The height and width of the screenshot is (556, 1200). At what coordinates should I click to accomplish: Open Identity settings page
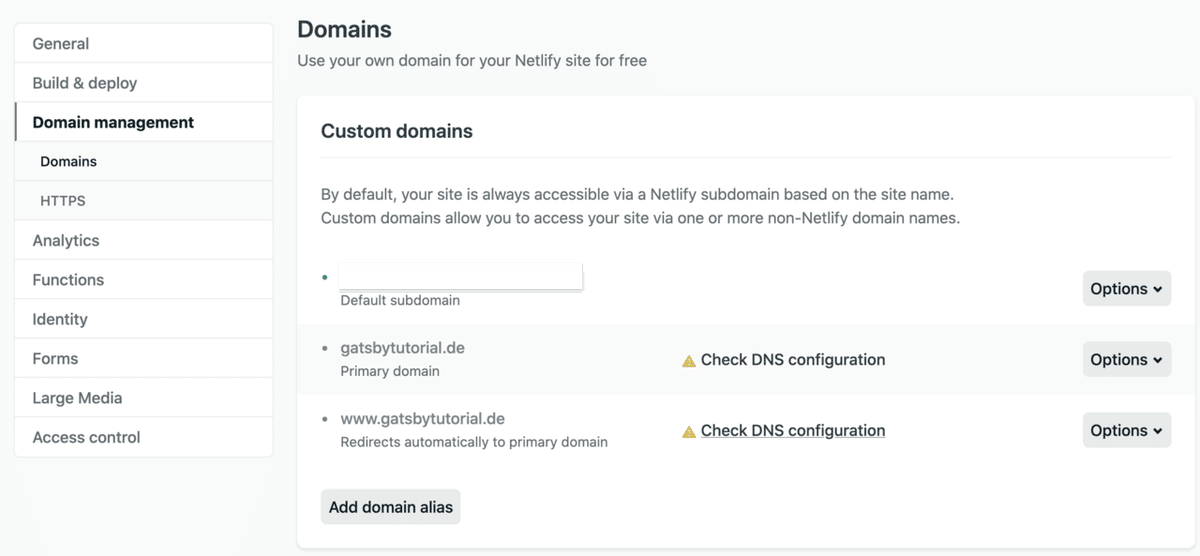[x=60, y=319]
